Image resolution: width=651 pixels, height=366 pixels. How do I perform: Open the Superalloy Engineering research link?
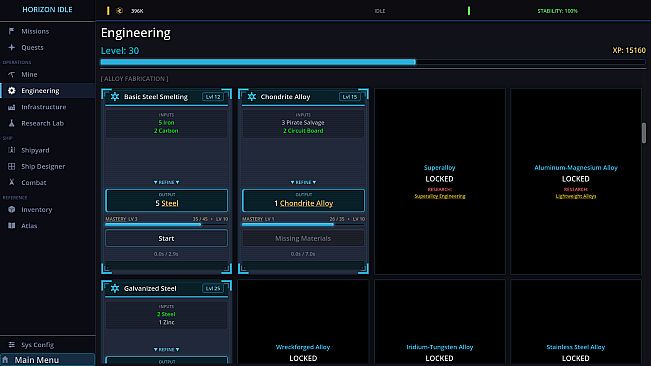(x=440, y=196)
